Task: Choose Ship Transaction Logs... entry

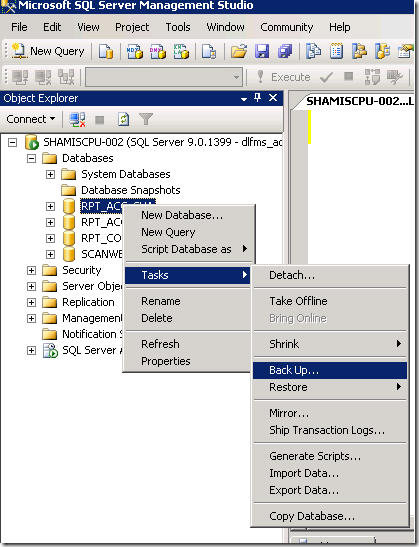Action: click(x=330, y=430)
